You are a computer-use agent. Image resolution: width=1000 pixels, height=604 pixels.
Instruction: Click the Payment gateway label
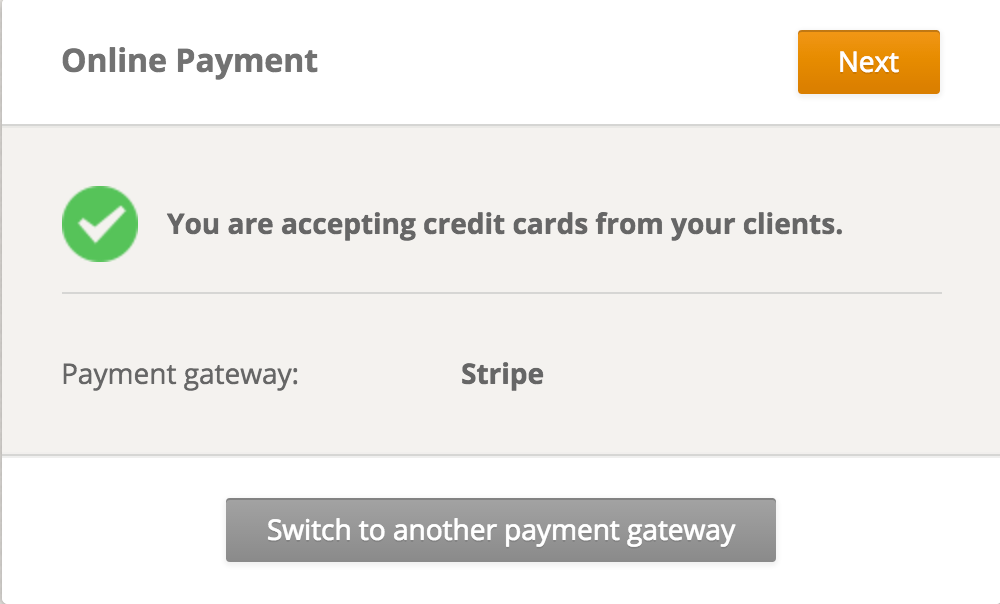point(180,374)
